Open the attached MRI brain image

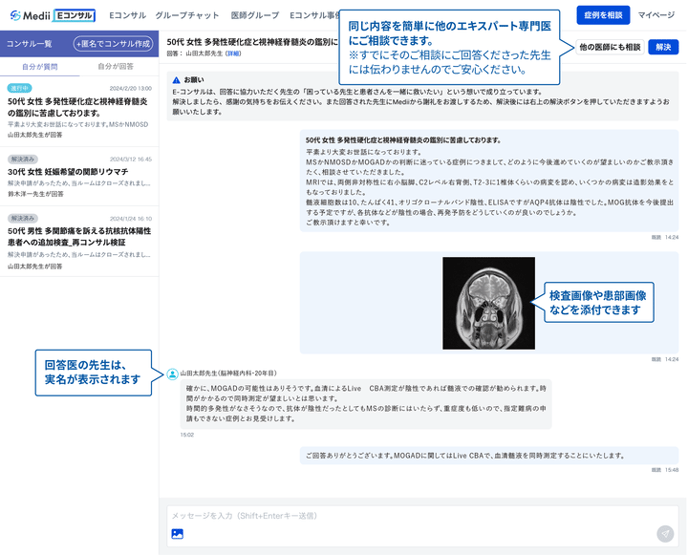488,303
